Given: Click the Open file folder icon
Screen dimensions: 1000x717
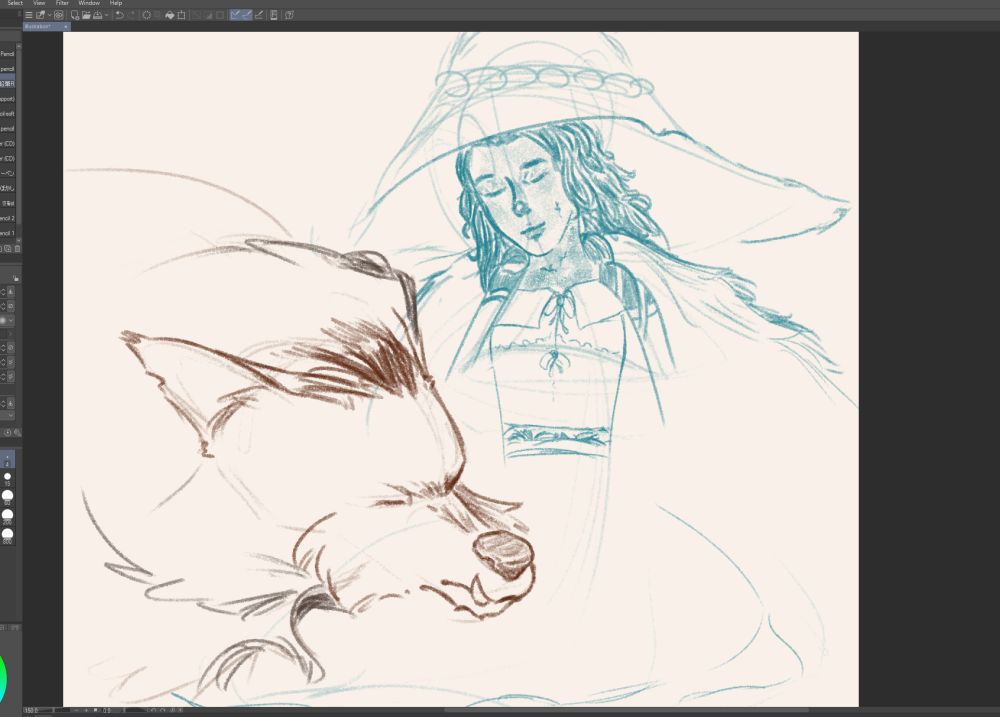Looking at the screenshot, I should [x=86, y=15].
